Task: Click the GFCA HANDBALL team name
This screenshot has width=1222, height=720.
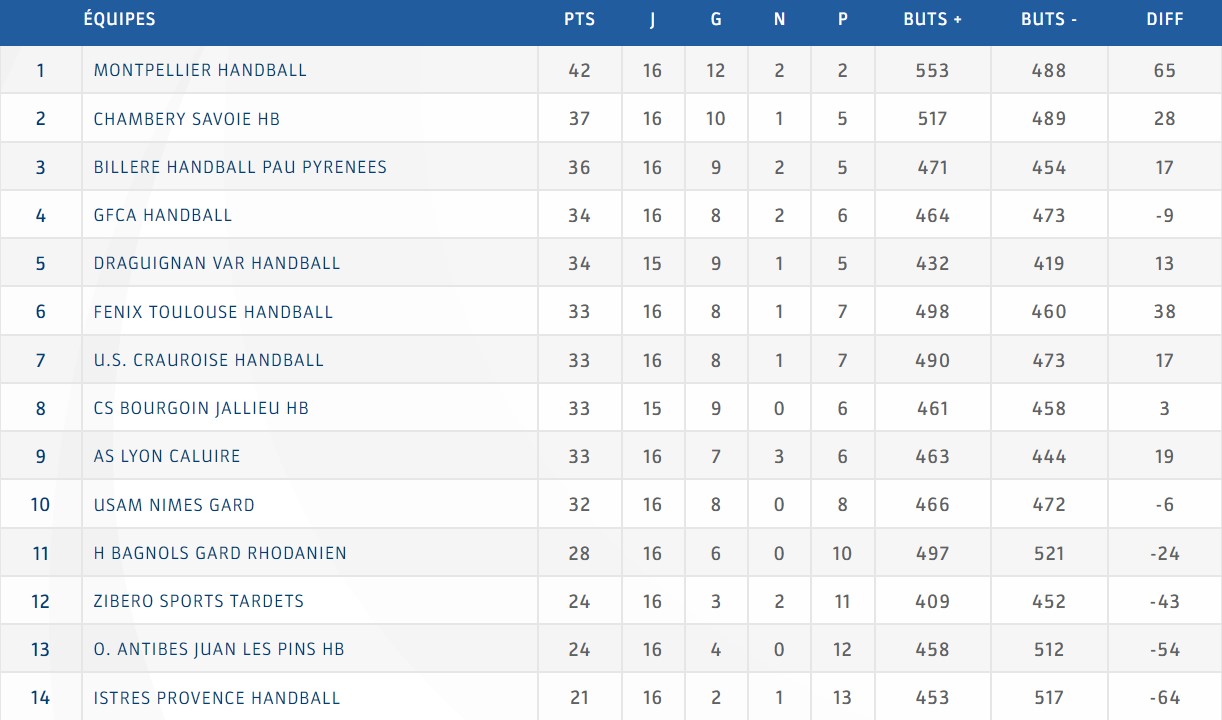Action: (x=163, y=215)
